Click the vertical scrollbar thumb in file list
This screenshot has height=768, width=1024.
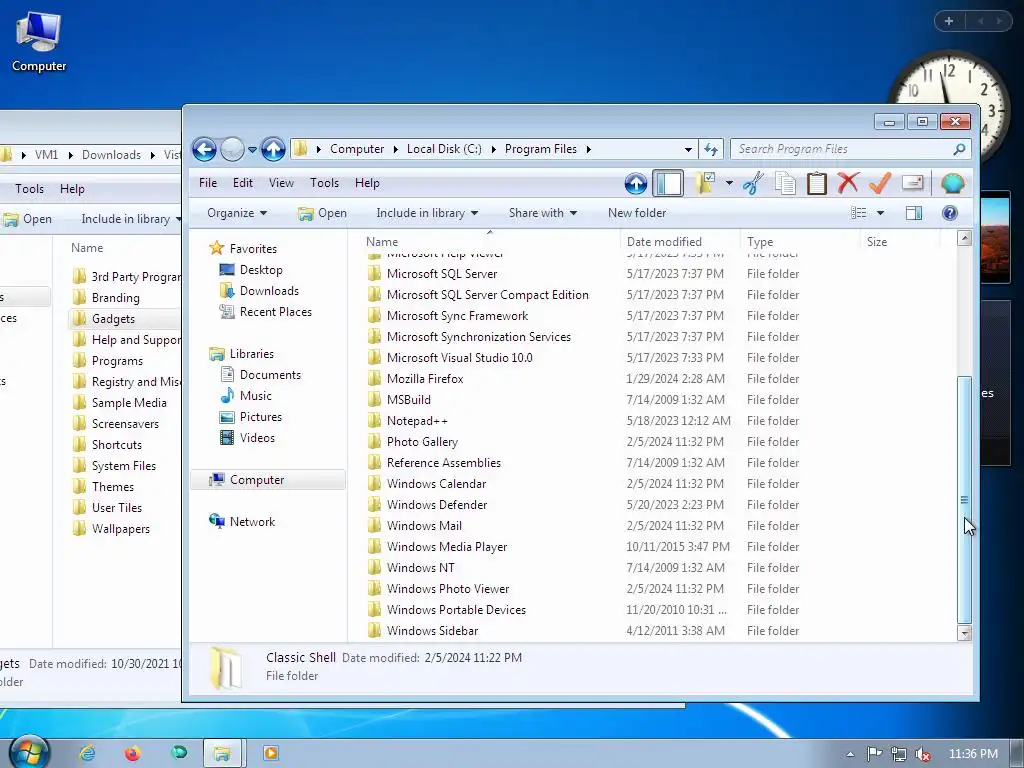click(x=964, y=500)
